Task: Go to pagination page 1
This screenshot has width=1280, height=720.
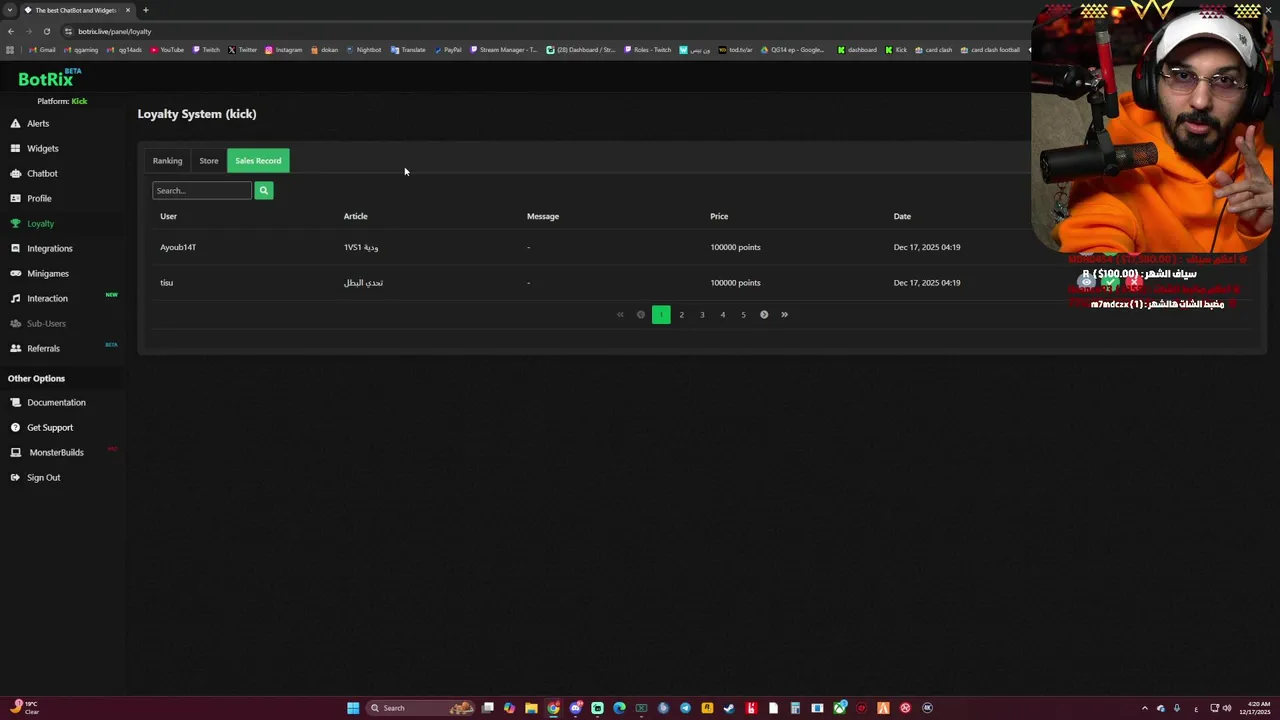Action: coord(661,315)
